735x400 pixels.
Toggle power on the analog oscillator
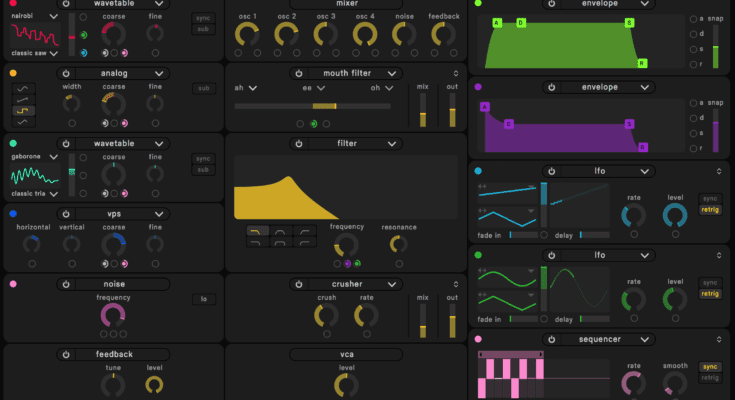point(66,73)
